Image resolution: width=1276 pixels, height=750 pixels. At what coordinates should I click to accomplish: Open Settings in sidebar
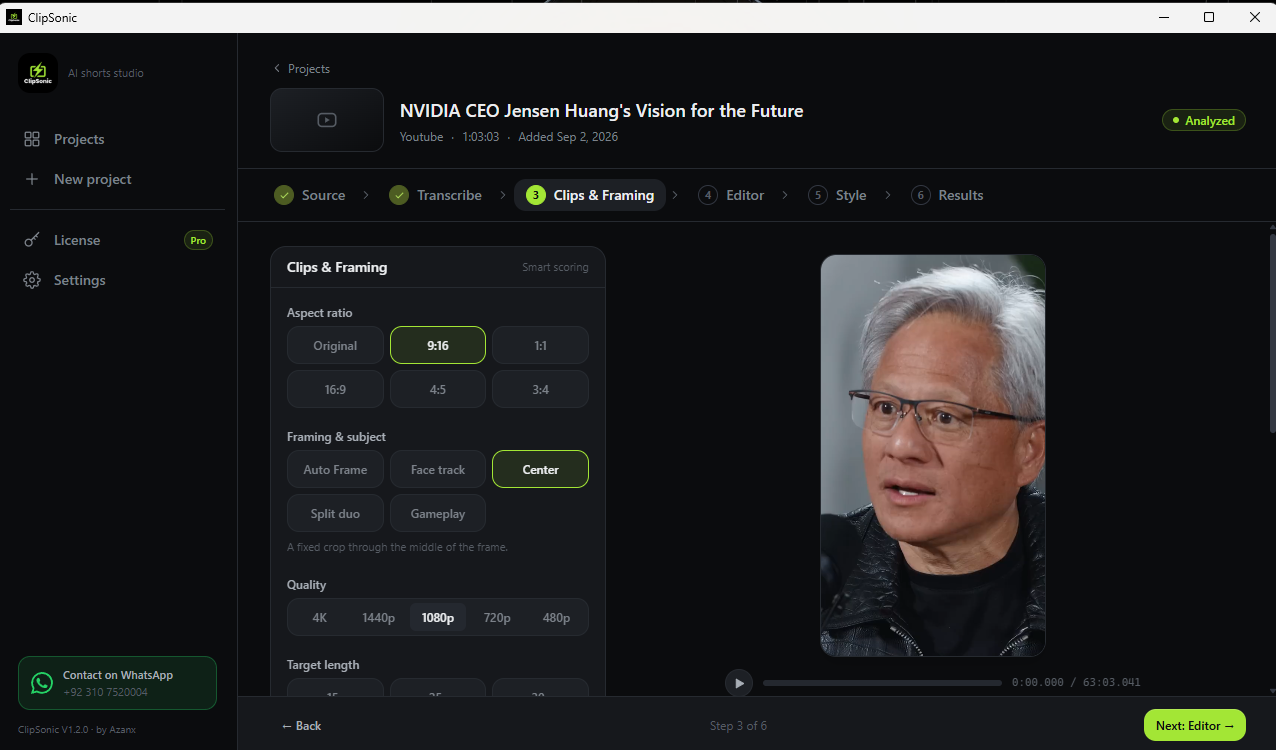pyautogui.click(x=118, y=280)
